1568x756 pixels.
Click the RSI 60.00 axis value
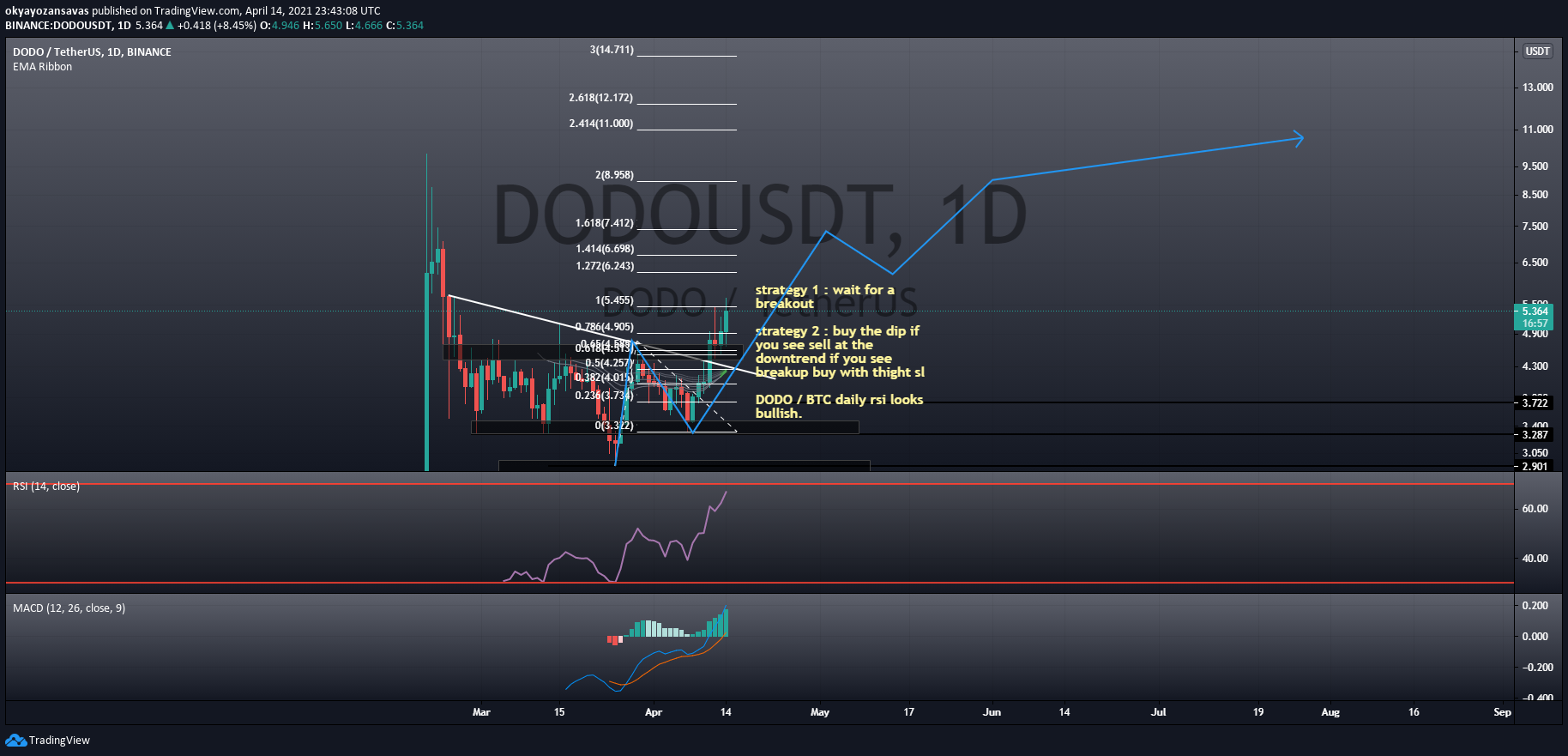1535,509
